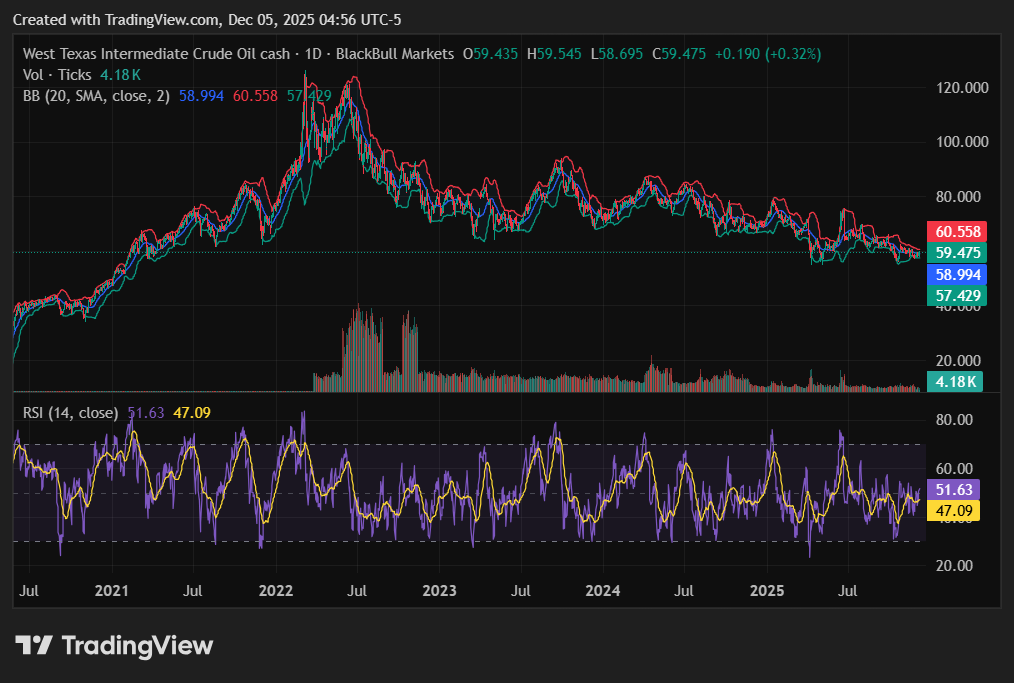Click the purple 51.63 RSI axis tag

coord(955,489)
